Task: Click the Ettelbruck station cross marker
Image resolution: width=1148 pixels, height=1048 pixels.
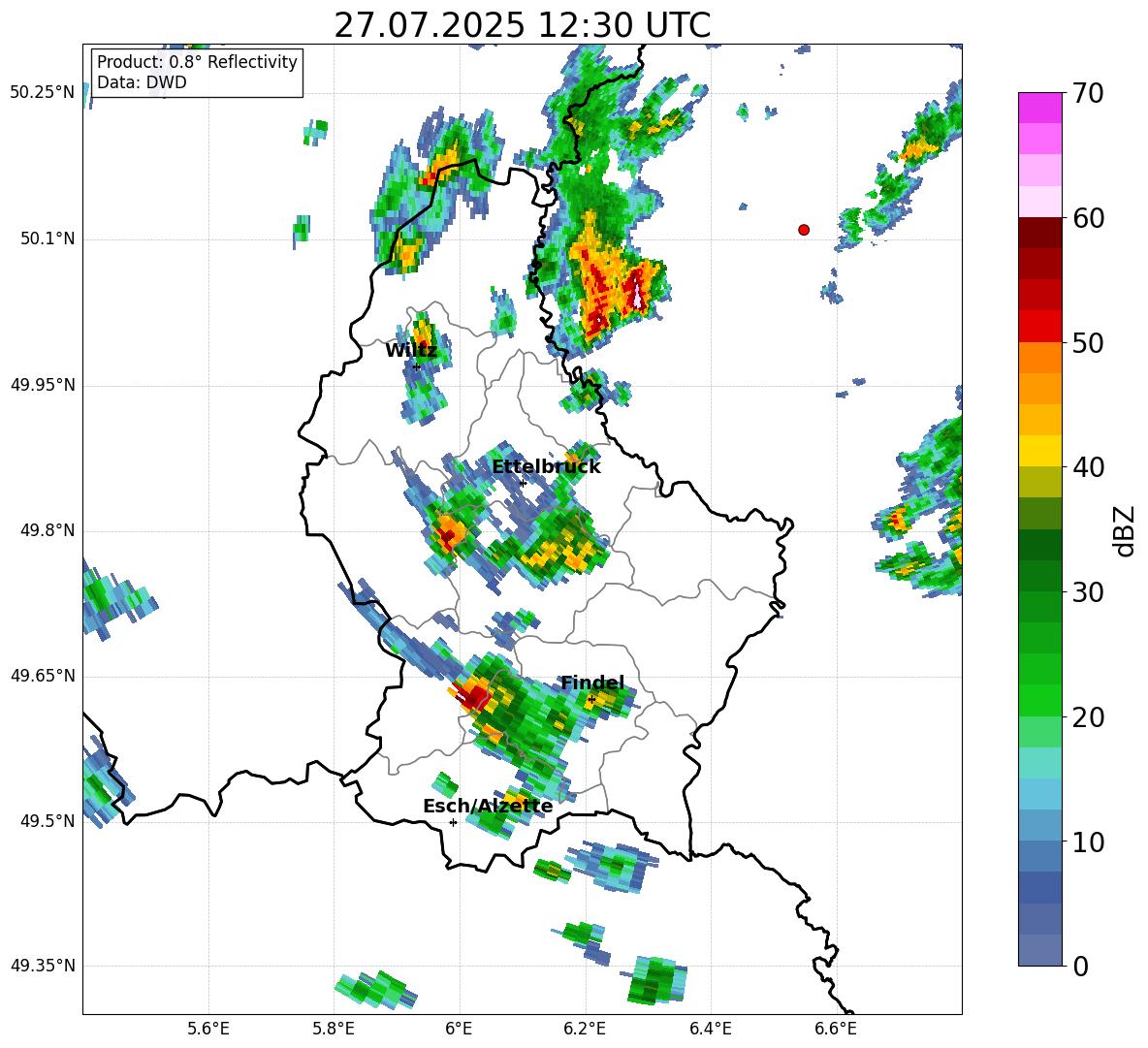Action: (523, 483)
